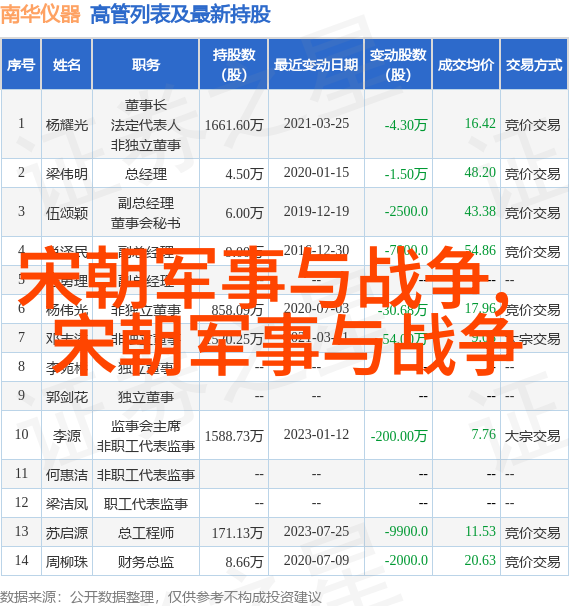
Task: Click 周柳珠 in row 14
Action: (x=67, y=562)
